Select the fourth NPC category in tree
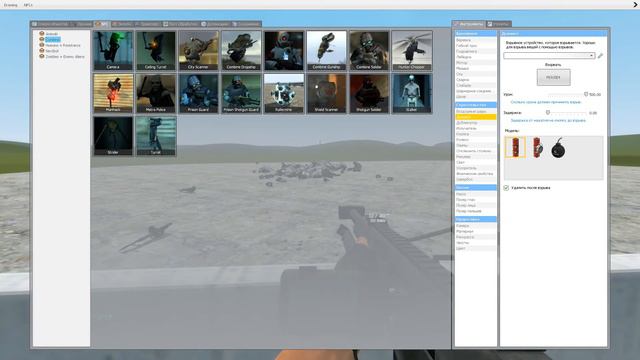Image resolution: width=640 pixels, height=360 pixels. 52,51
